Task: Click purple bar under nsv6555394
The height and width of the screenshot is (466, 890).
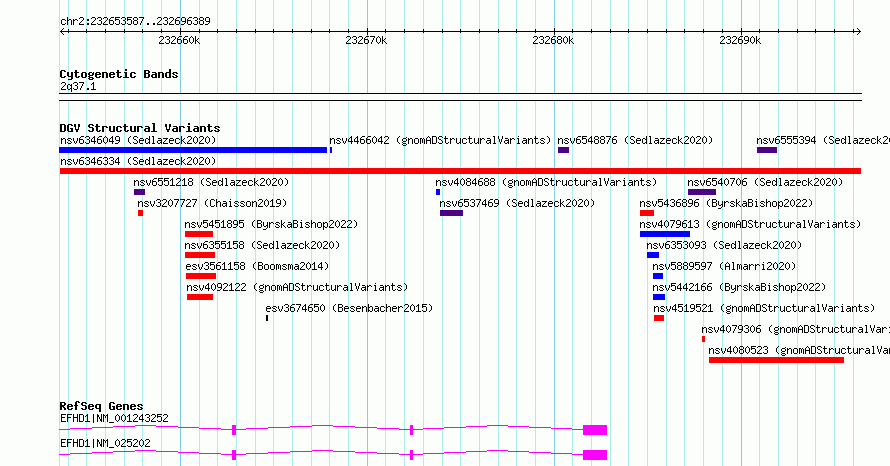Action: tap(767, 150)
